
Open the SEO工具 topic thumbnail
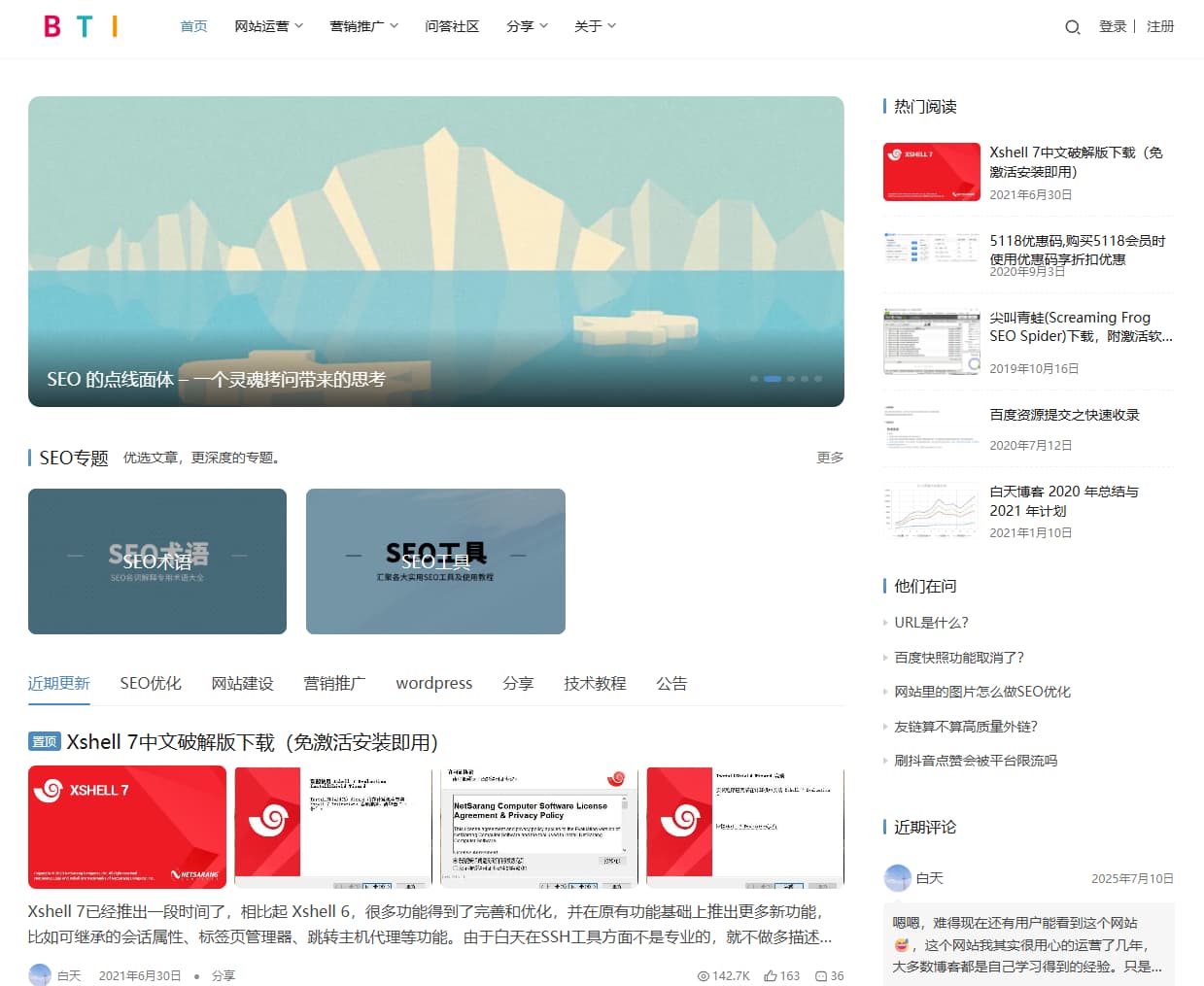point(435,561)
